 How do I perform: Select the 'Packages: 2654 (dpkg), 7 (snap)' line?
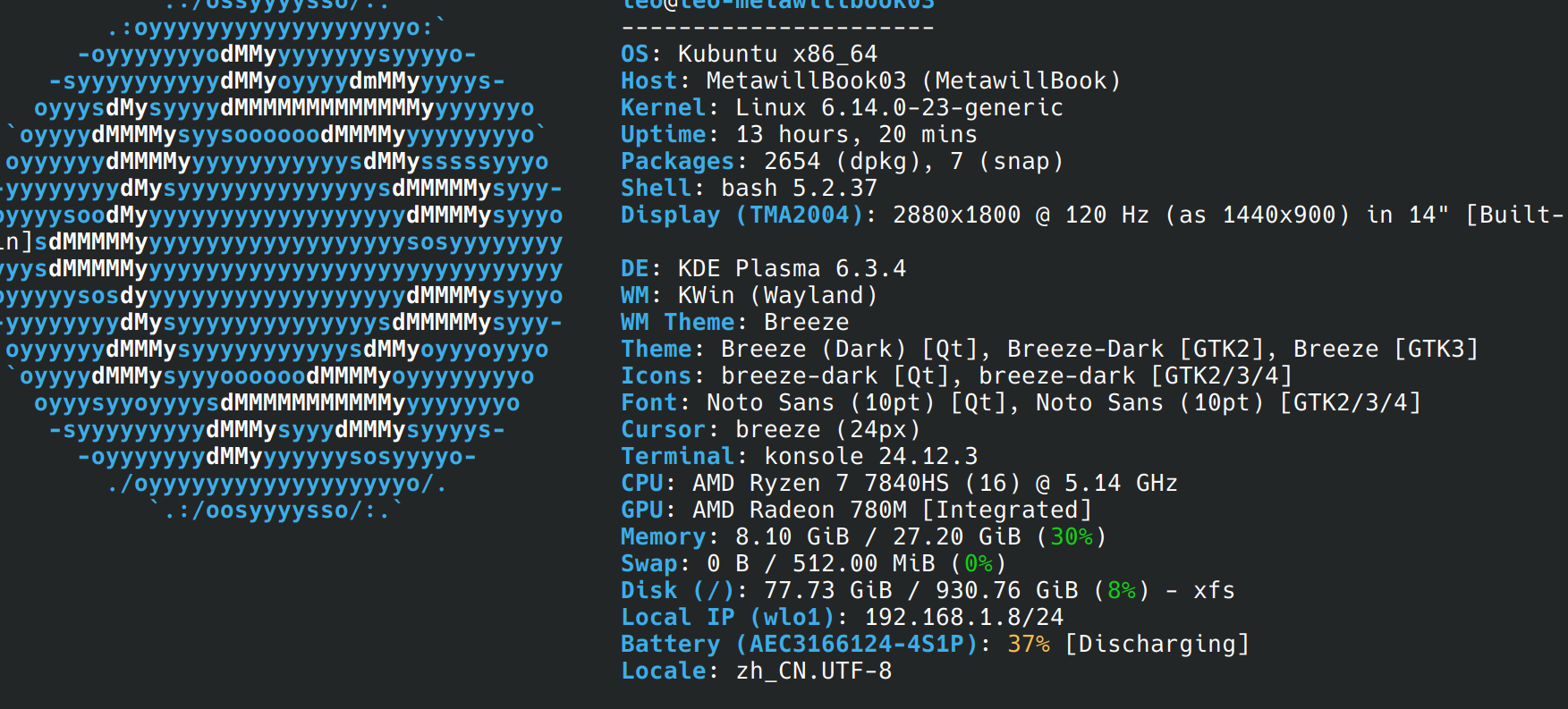pos(843,161)
